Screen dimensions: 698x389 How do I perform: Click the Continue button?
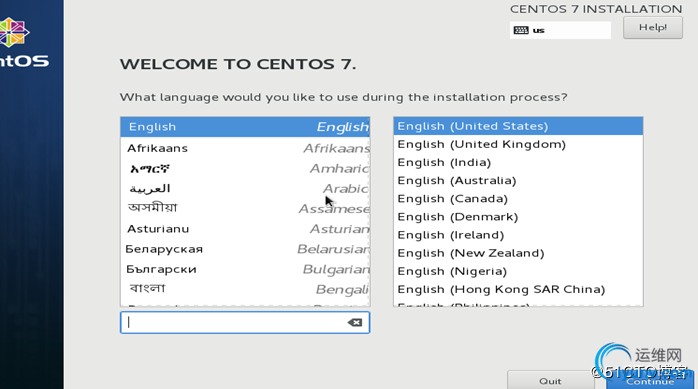point(650,381)
